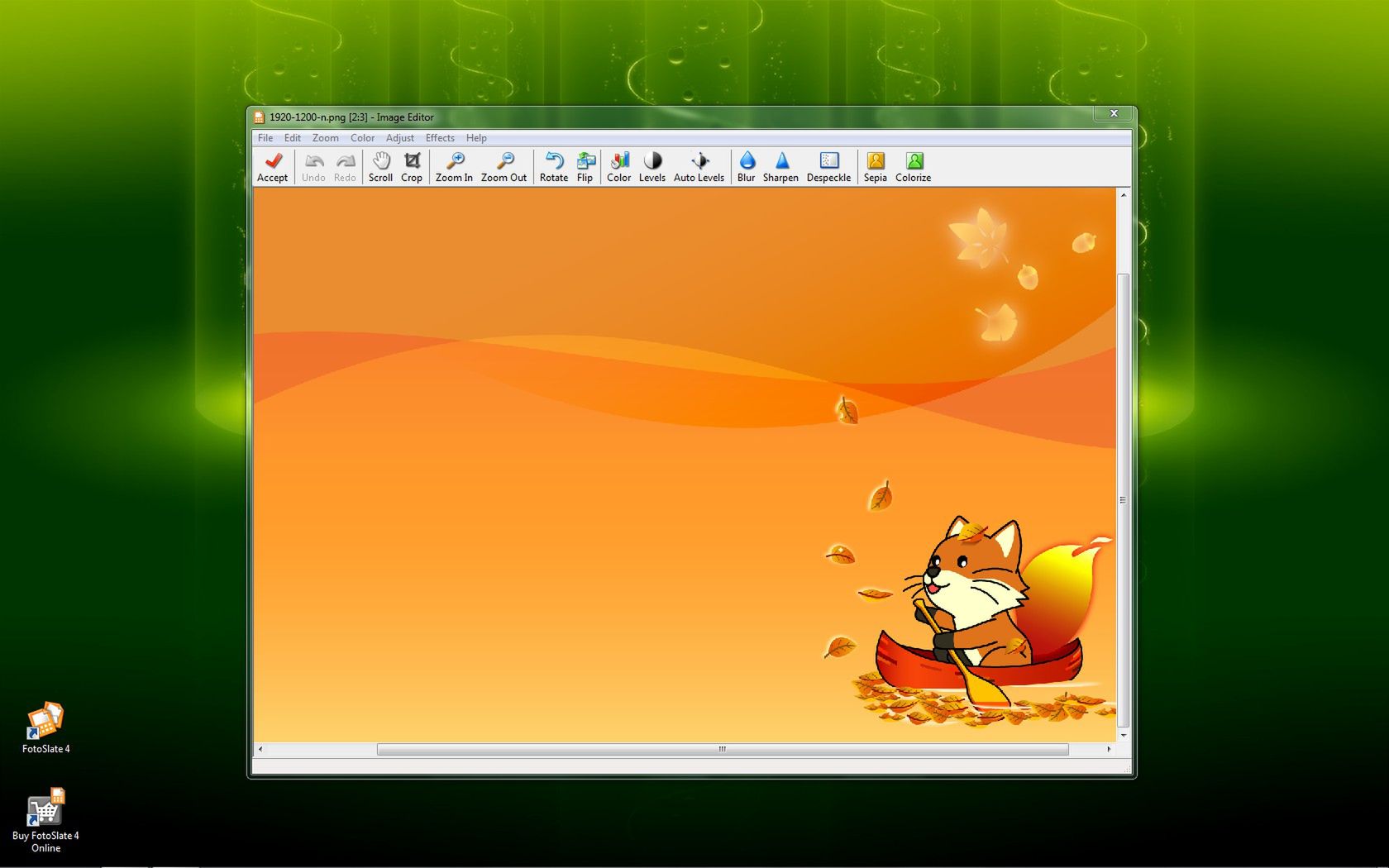Viewport: 1389px width, 868px height.
Task: Select the FotoSlate 4 desktop shortcut
Action: [45, 727]
